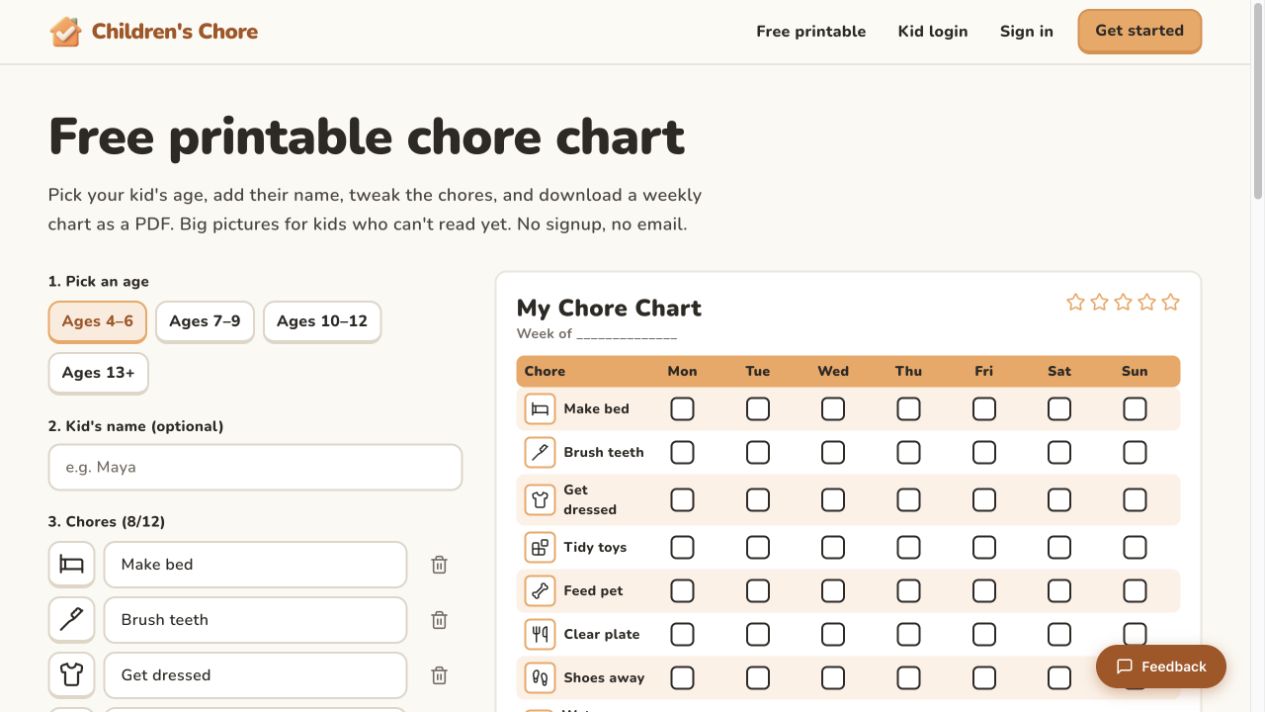Viewport: 1265px width, 712px height.
Task: Check Brush teeth for Tuesday
Action: (x=758, y=452)
